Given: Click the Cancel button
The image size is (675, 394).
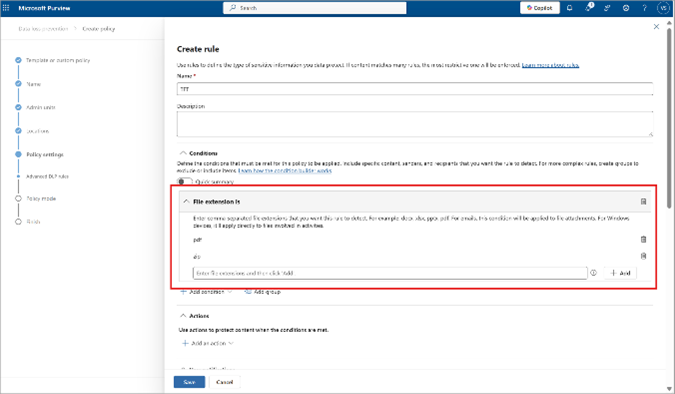Looking at the screenshot, I should coord(224,382).
